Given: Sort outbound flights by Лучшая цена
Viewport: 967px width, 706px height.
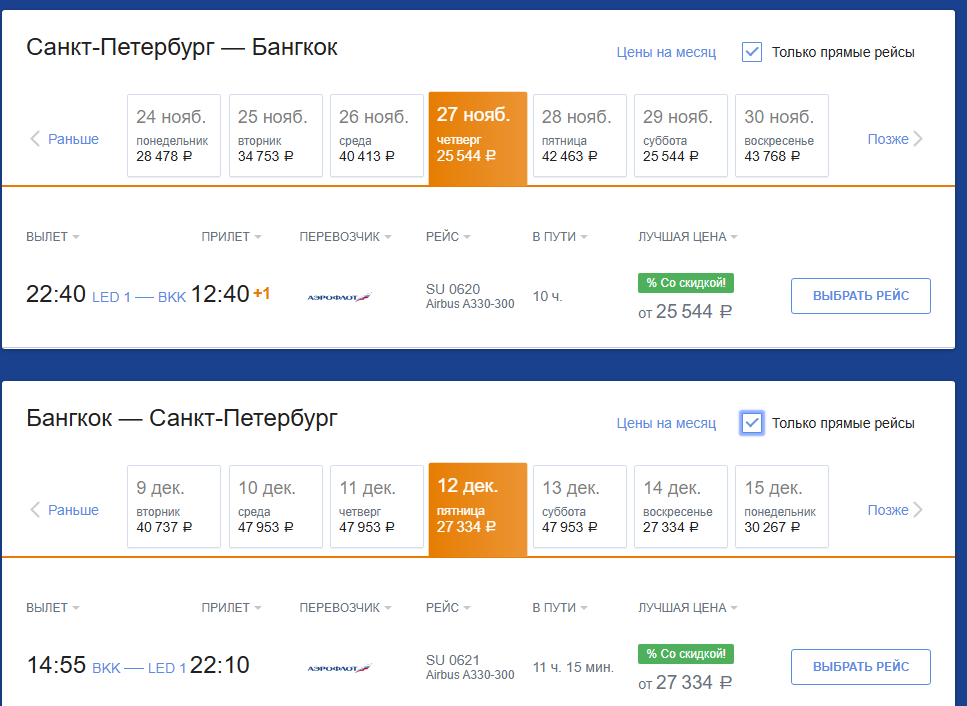Looking at the screenshot, I should pyautogui.click(x=688, y=237).
